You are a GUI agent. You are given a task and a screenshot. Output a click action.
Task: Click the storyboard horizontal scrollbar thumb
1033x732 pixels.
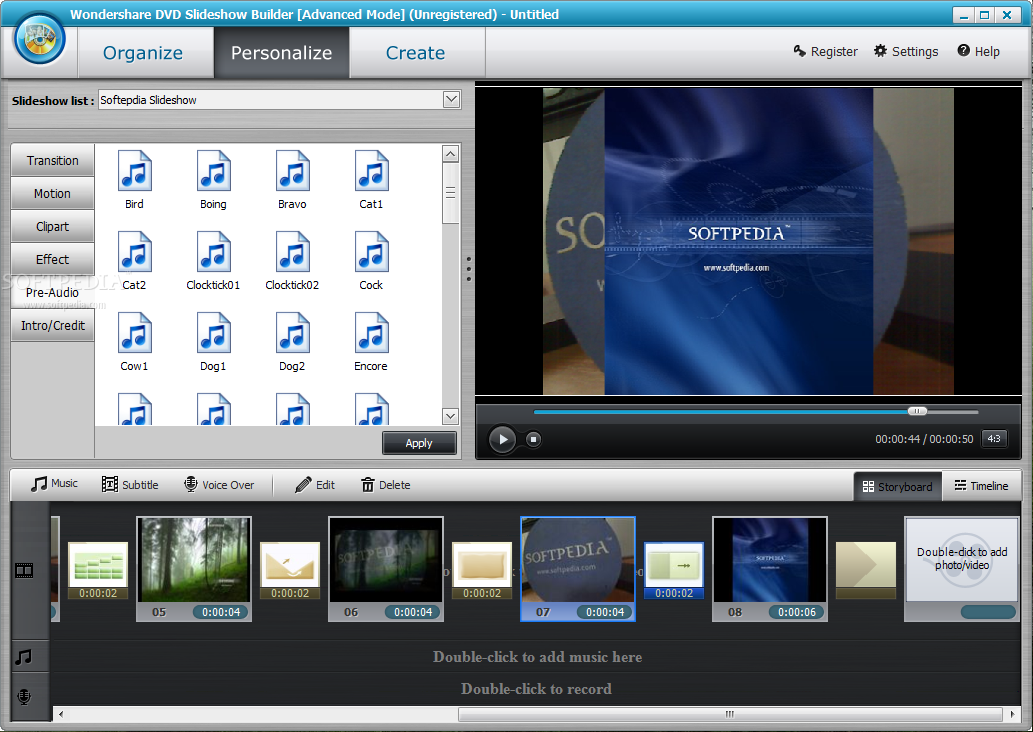coord(730,714)
